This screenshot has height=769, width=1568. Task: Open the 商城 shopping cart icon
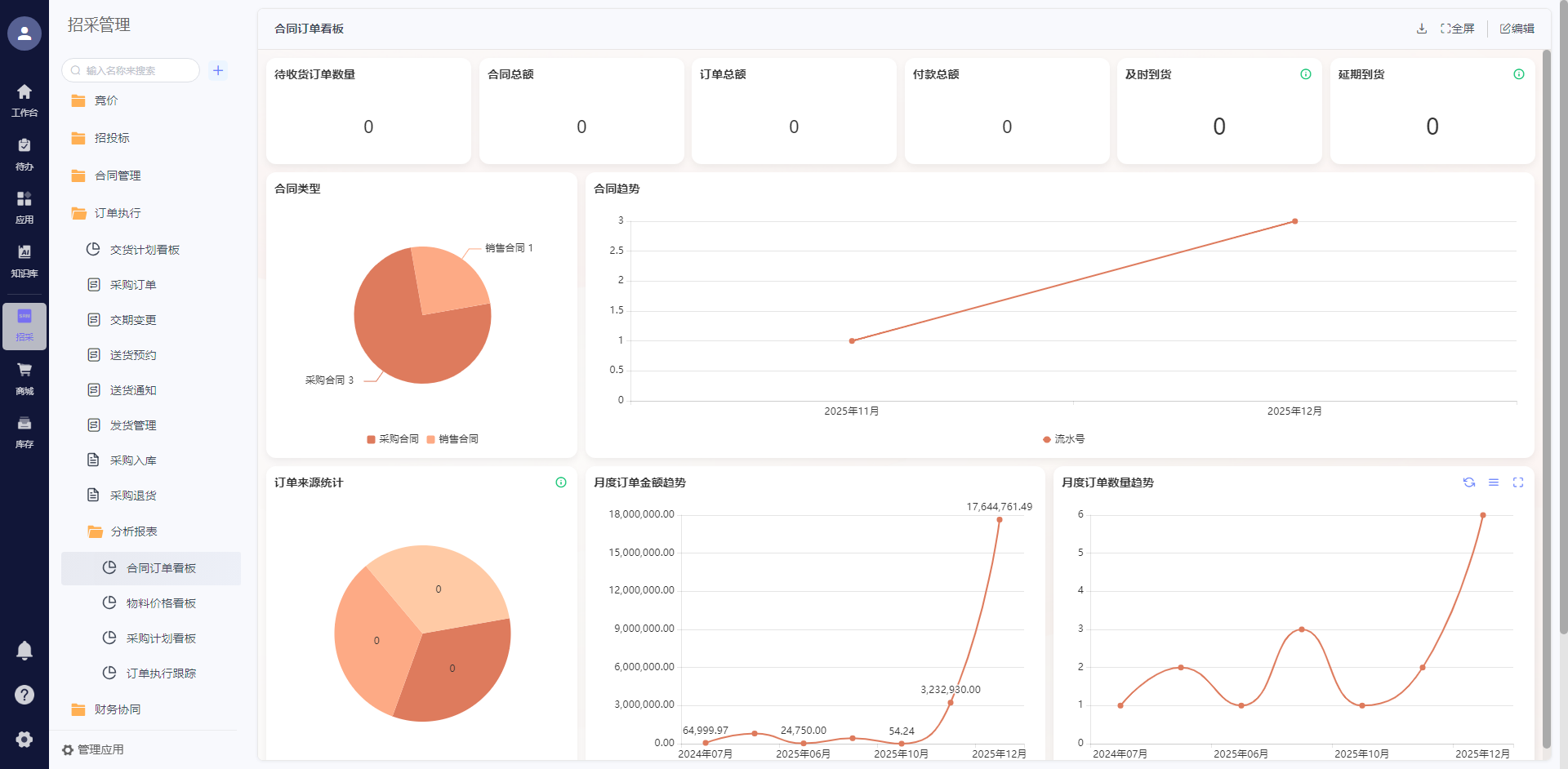[x=24, y=378]
